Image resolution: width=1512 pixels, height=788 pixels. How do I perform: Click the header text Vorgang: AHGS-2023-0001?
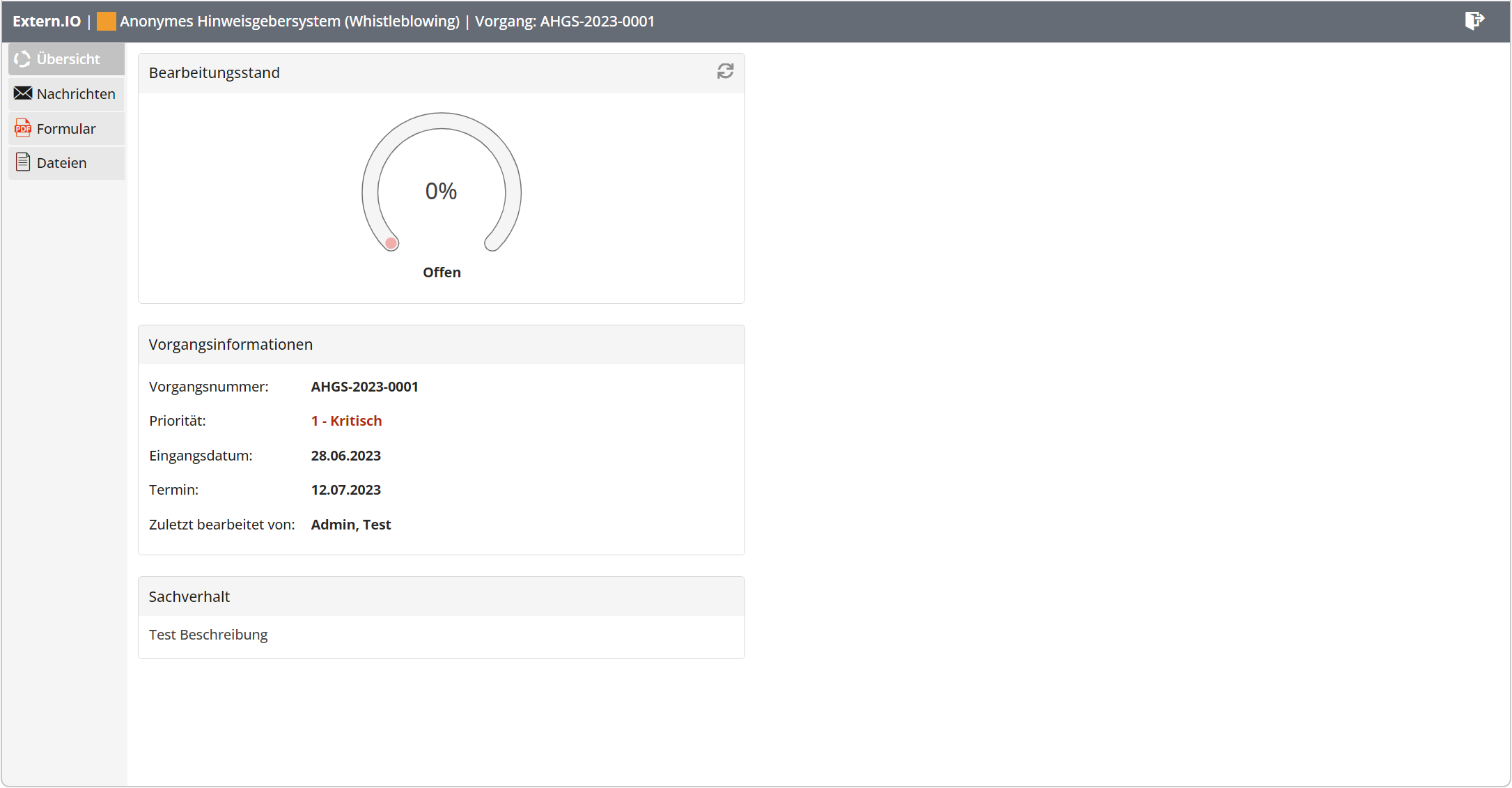pyautogui.click(x=565, y=22)
